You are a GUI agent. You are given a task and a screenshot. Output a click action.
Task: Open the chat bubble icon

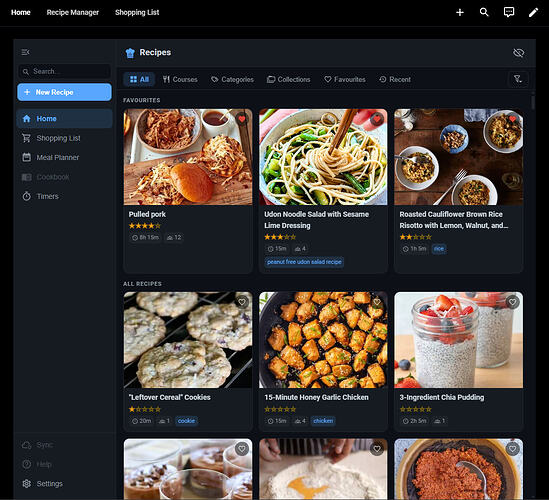[509, 12]
